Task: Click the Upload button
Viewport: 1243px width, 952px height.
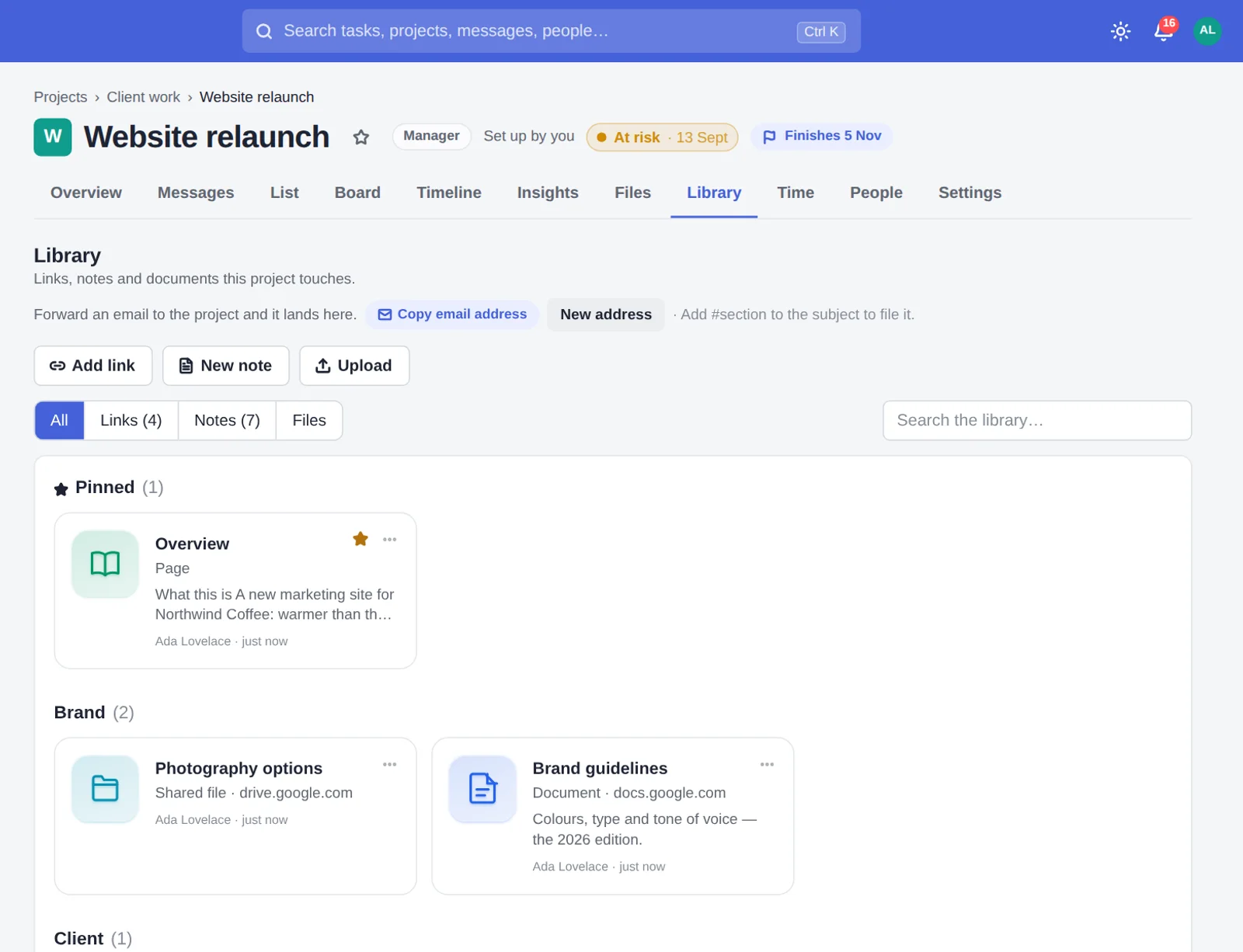Action: click(x=354, y=366)
